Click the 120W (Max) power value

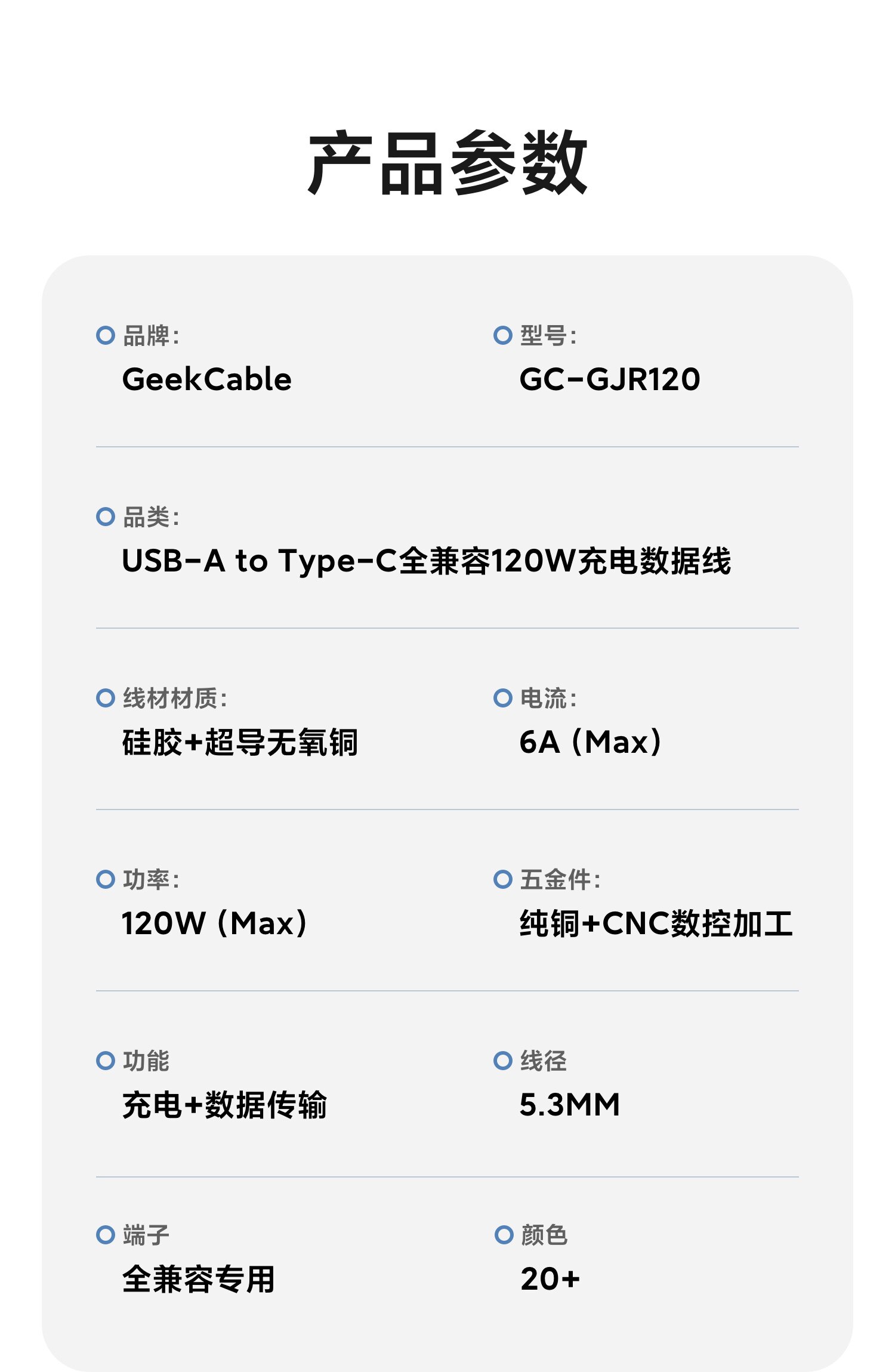click(214, 924)
